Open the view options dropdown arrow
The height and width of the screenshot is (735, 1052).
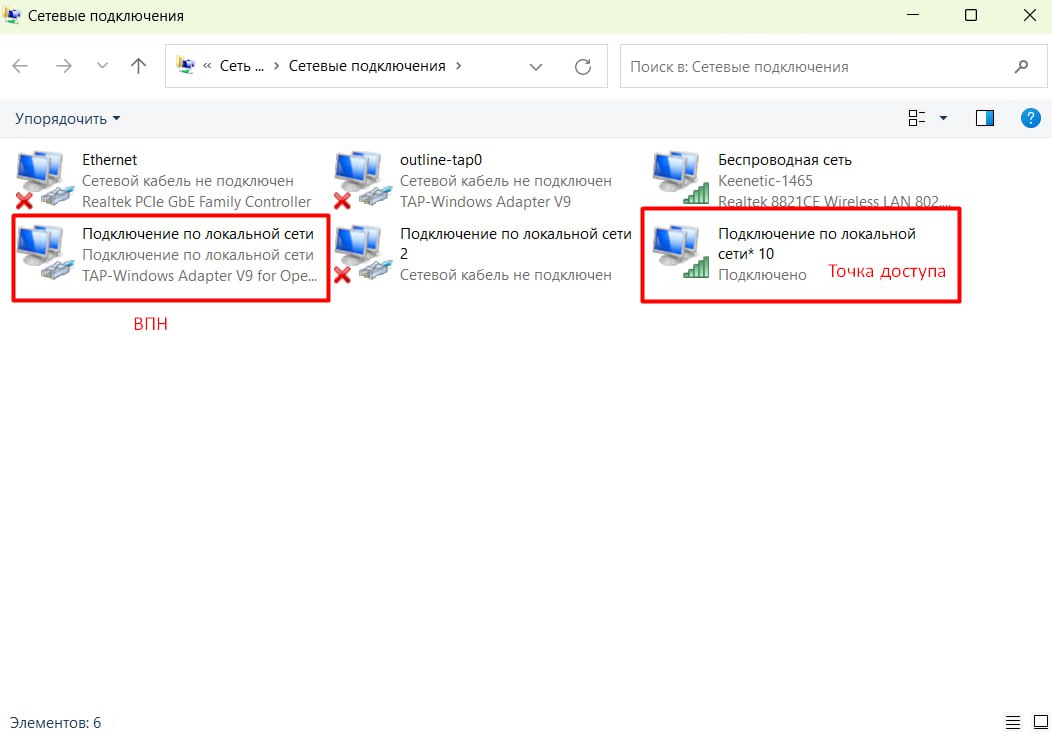tap(943, 118)
